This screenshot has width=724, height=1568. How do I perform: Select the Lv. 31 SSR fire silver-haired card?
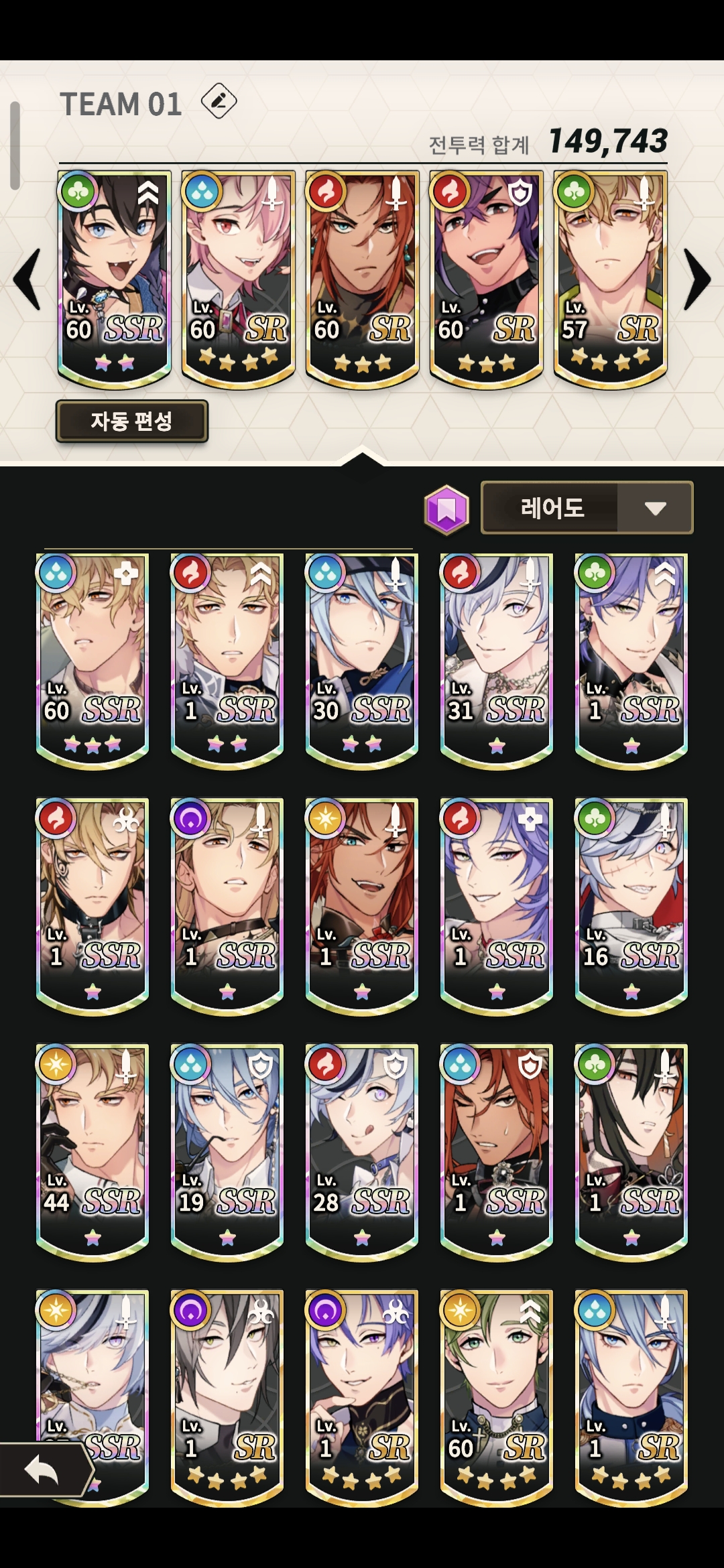[x=497, y=661]
